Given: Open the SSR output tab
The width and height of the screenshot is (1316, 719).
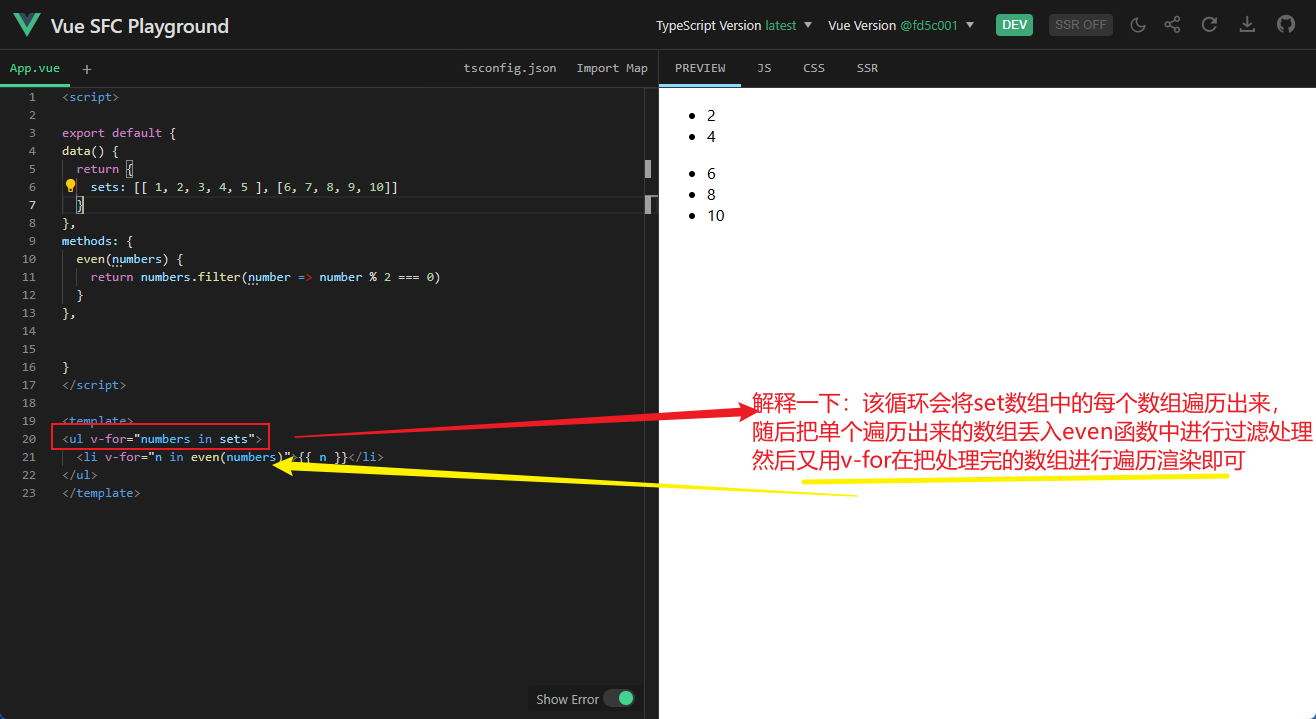Looking at the screenshot, I should click(867, 68).
